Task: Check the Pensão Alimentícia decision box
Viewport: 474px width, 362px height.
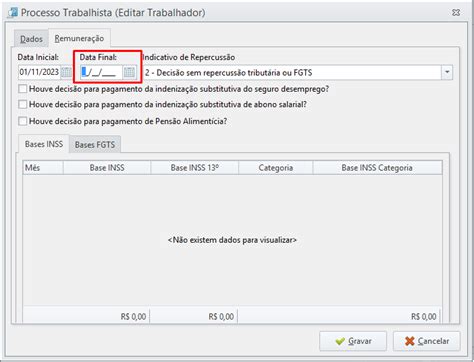Action: point(23,121)
